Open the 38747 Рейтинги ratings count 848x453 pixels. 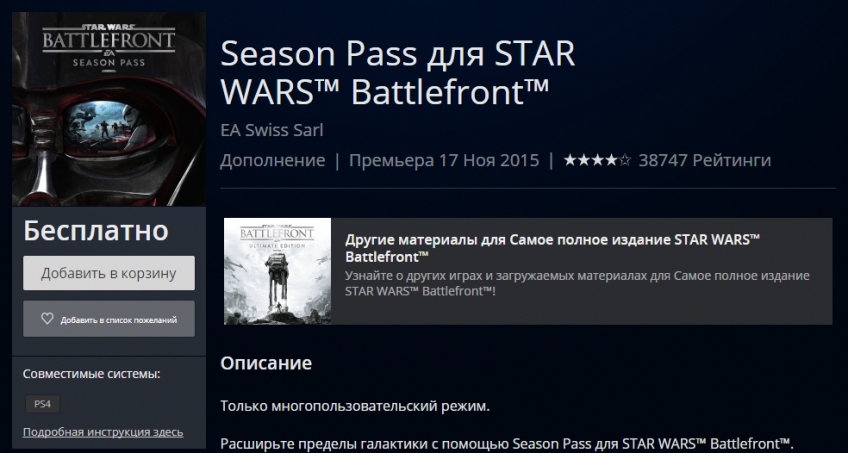(x=705, y=160)
